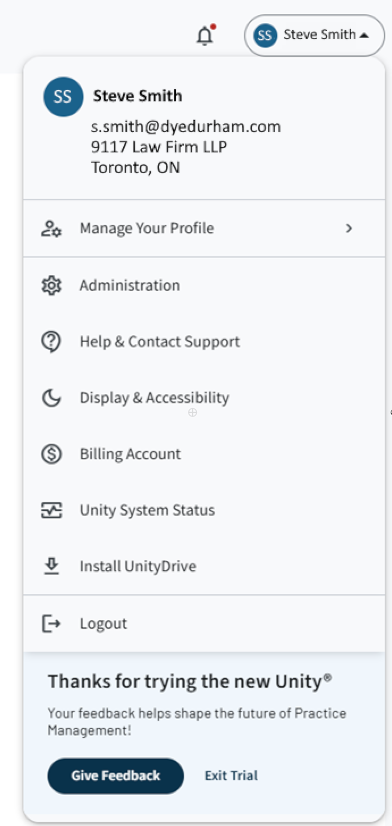The width and height of the screenshot is (392, 826).
Task: Click the Help question mark icon
Action: click(51, 342)
